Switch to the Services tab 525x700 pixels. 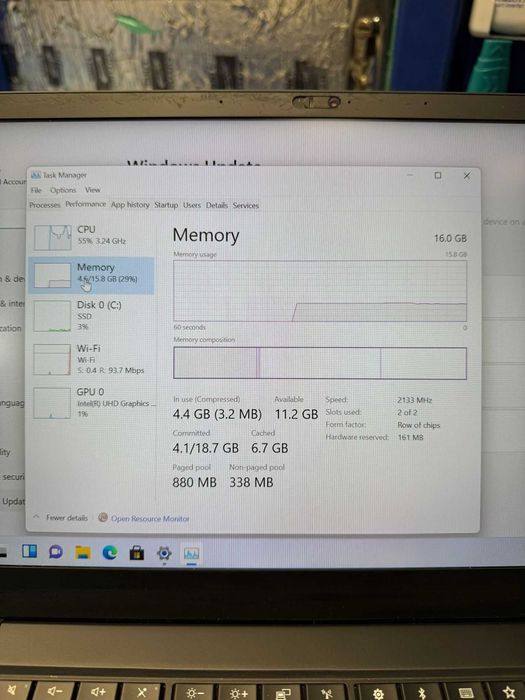(x=246, y=205)
